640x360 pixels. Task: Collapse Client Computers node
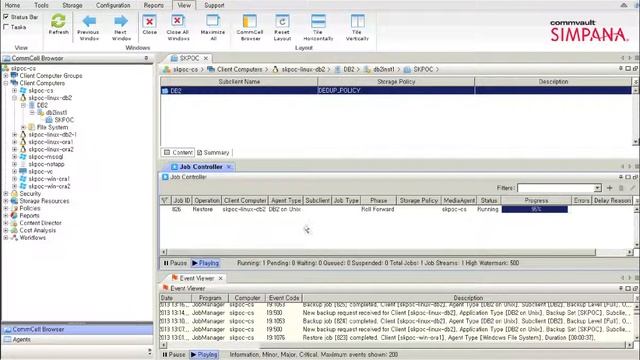(6, 83)
